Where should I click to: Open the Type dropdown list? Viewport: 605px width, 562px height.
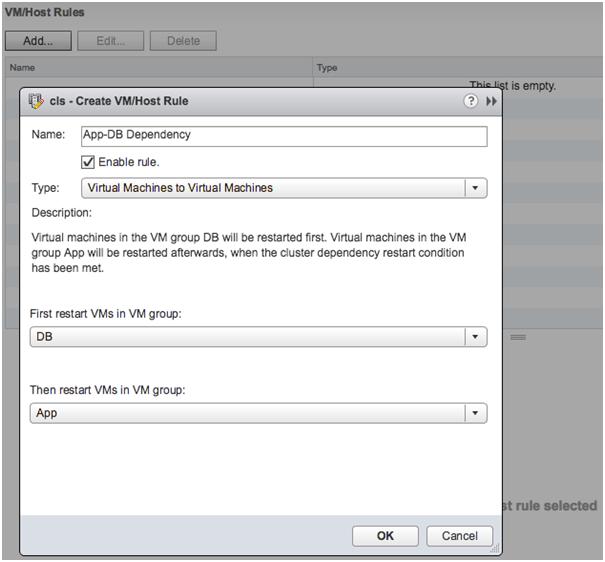point(284,188)
